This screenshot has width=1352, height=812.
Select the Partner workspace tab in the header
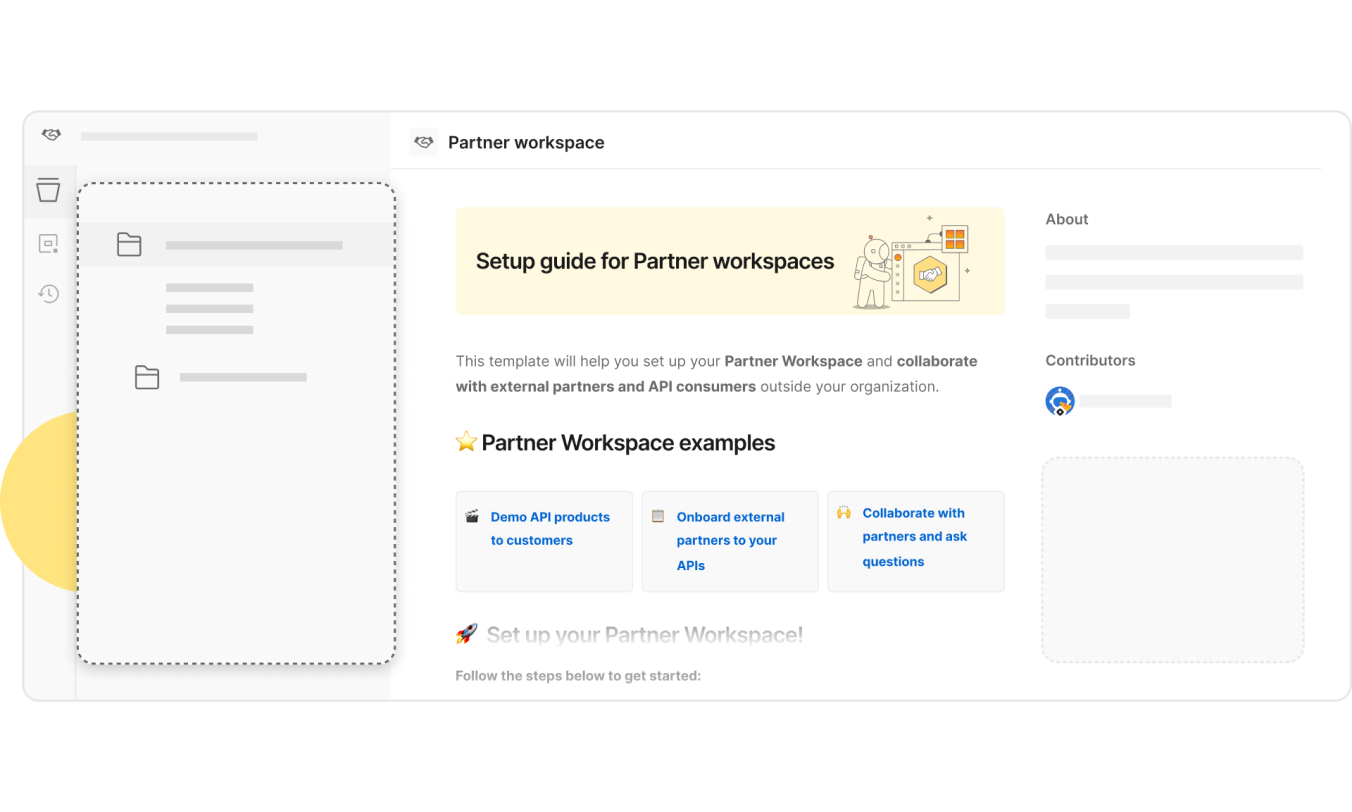(527, 142)
